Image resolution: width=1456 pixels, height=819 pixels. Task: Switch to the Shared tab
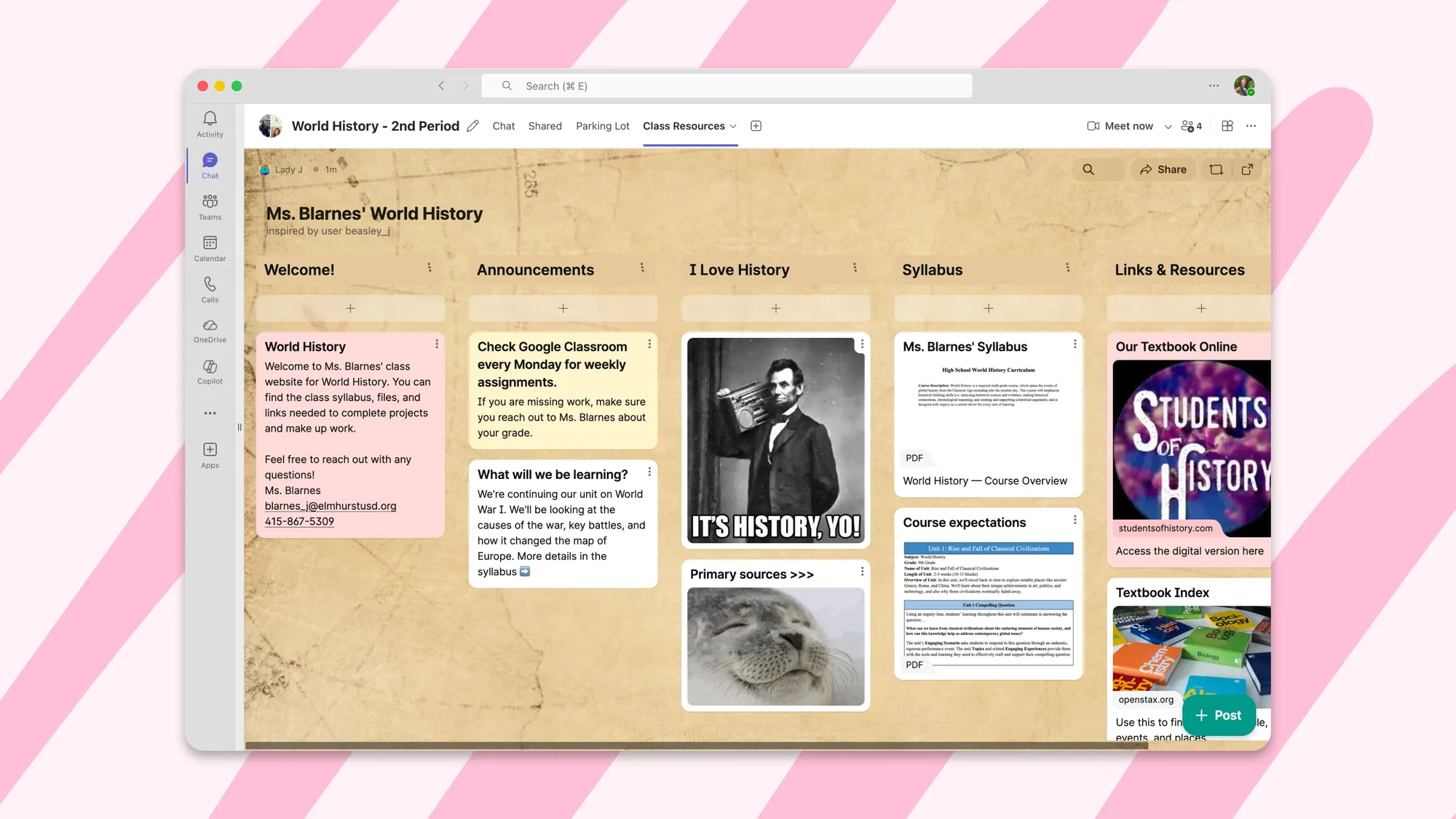545,126
